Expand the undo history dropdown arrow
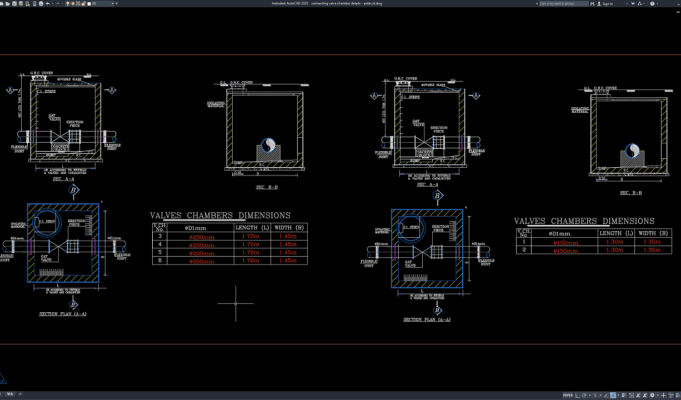The height and width of the screenshot is (400, 681). coord(53,3)
